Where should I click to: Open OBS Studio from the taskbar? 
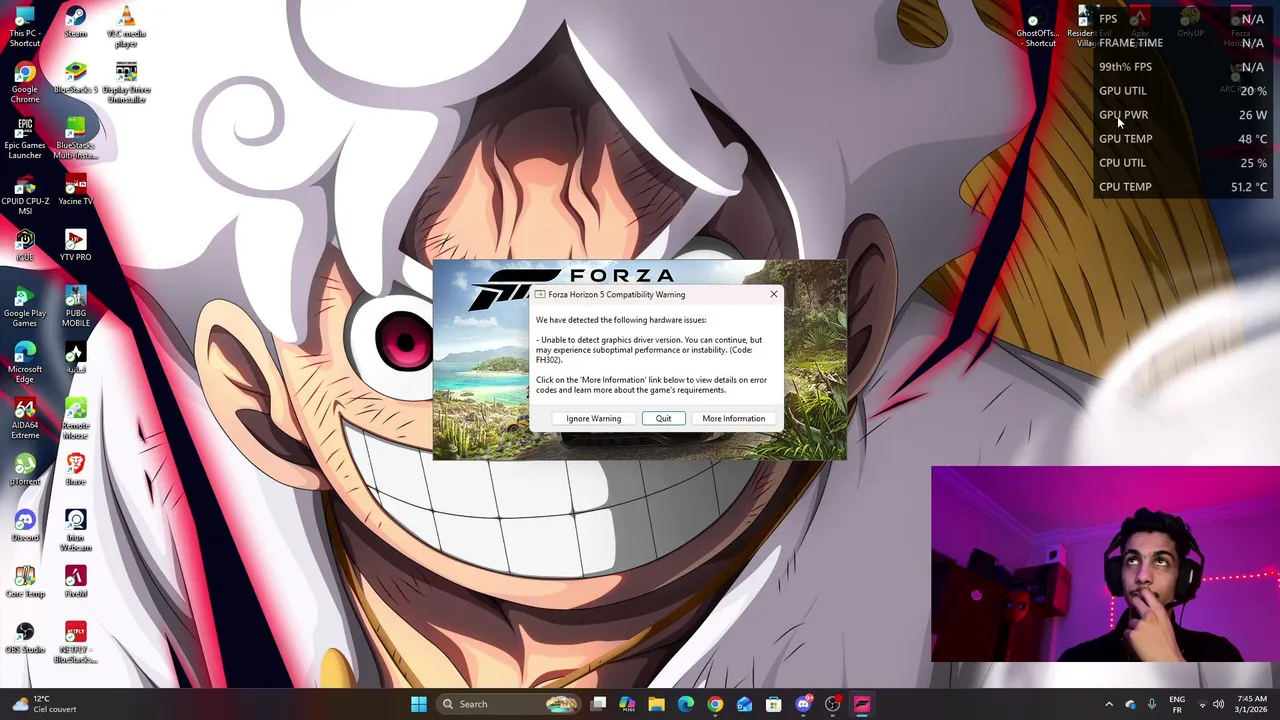point(832,704)
